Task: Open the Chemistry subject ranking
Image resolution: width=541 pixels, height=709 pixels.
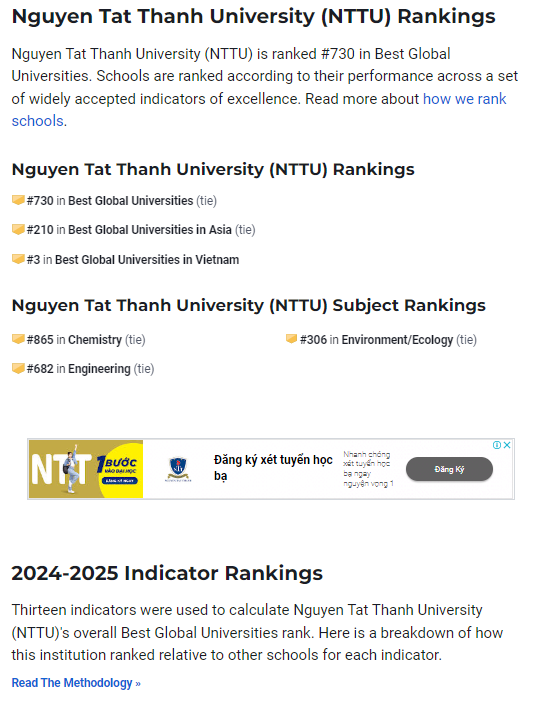Action: click(95, 340)
